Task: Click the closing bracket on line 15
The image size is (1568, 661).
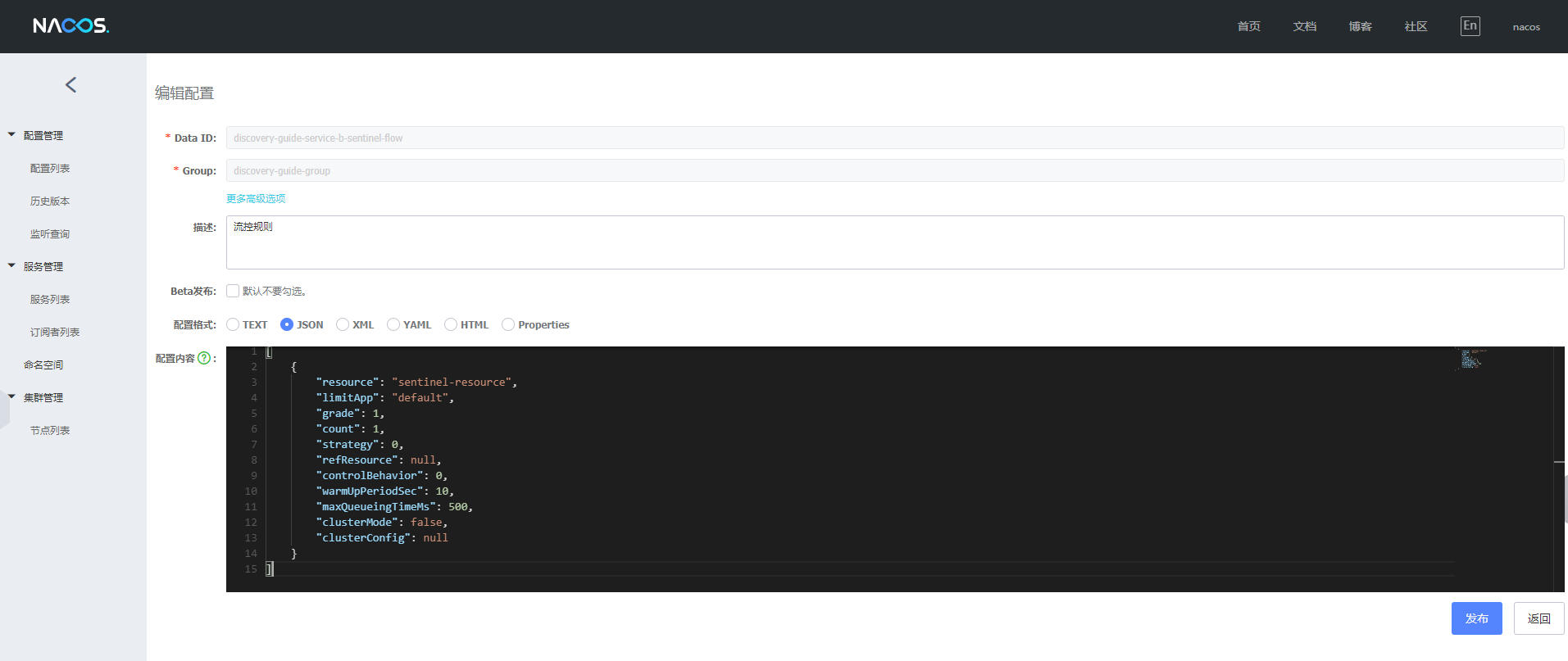Action: pos(269,568)
